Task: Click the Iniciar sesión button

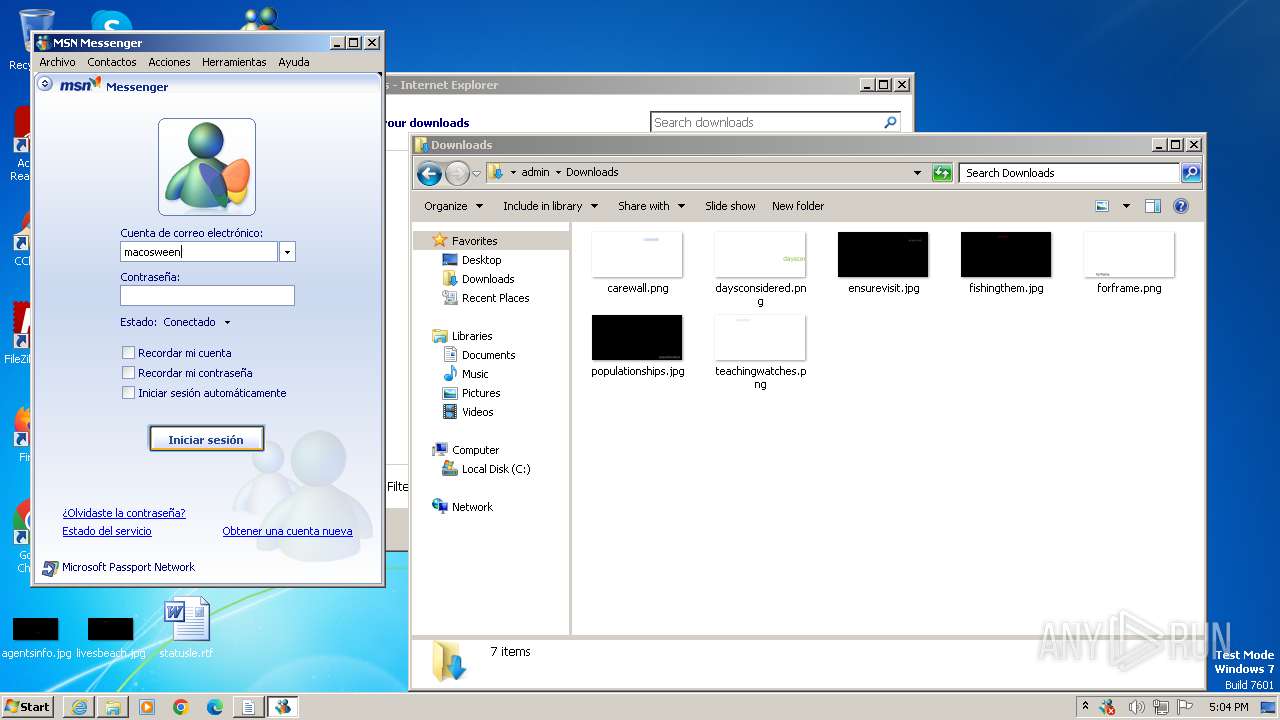Action: pos(206,439)
